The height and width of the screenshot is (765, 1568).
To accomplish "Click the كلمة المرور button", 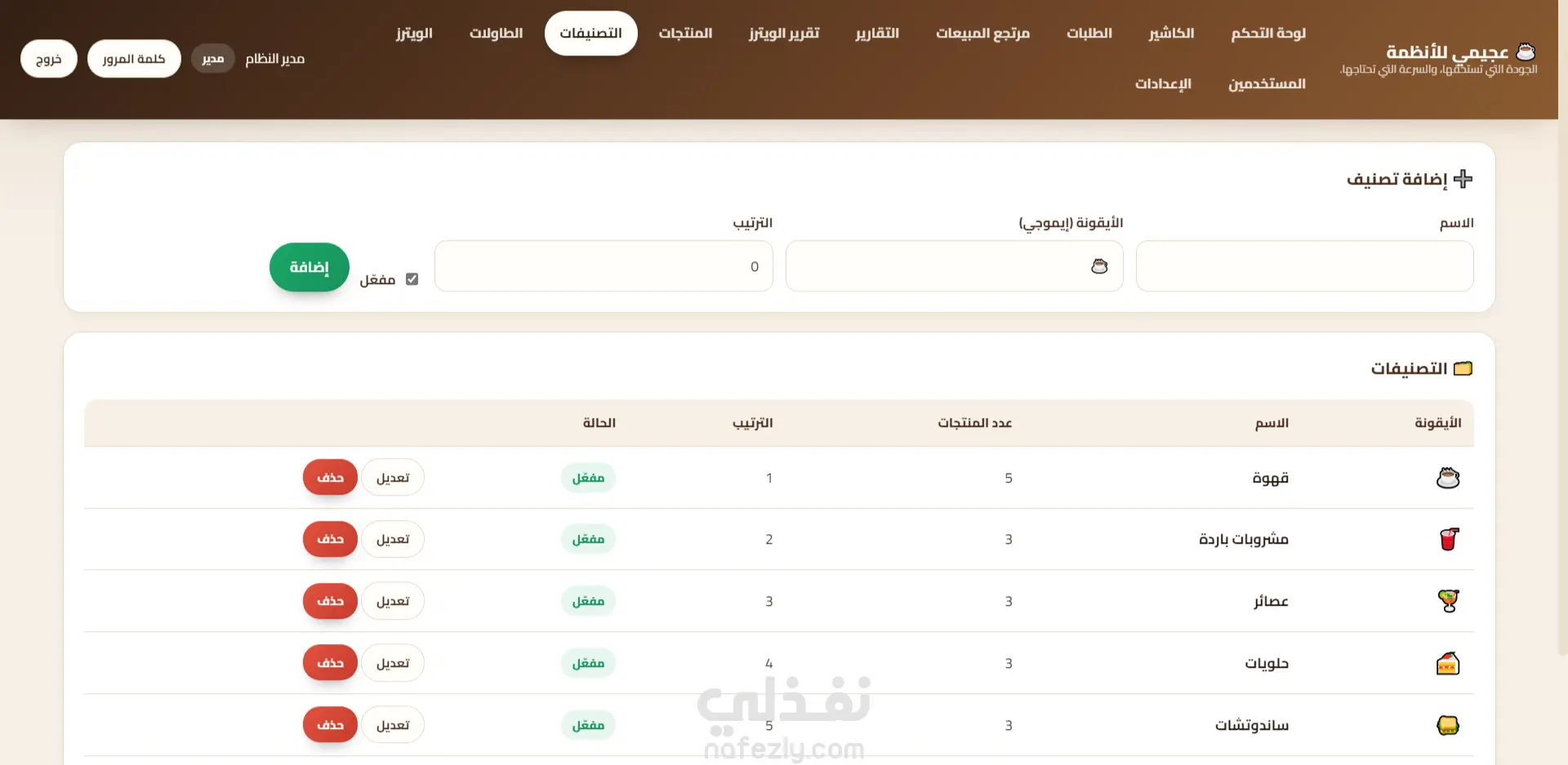I will coord(134,59).
